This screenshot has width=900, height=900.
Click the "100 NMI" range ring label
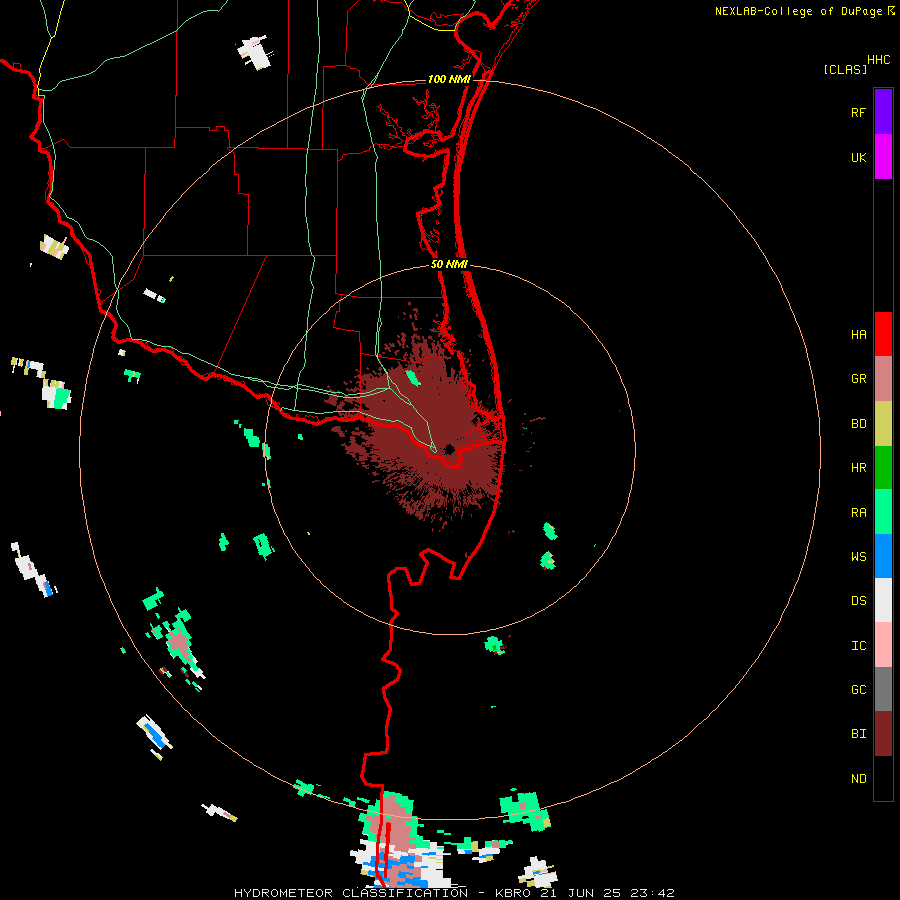coord(449,79)
